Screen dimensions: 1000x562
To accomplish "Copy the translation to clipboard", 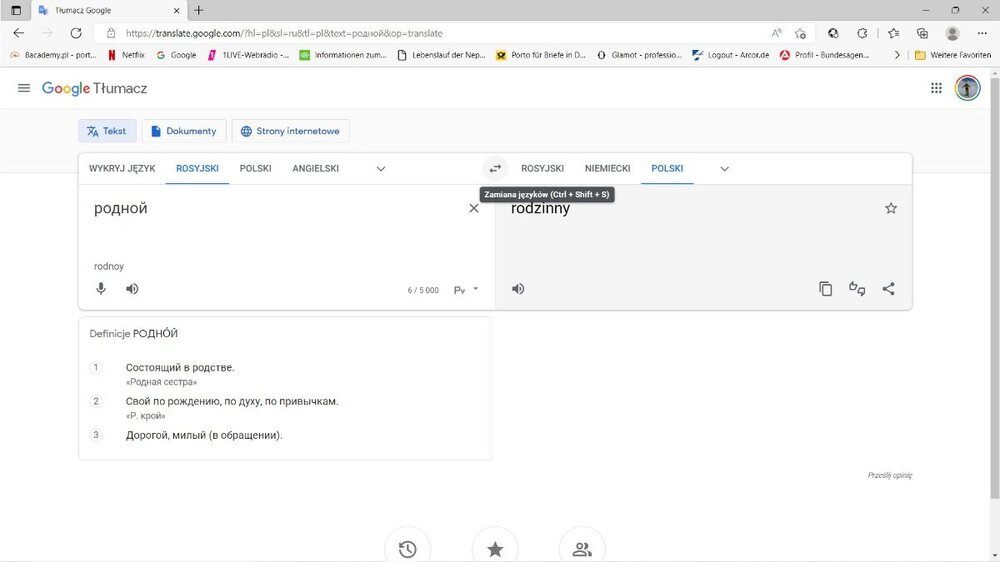I will [x=825, y=289].
